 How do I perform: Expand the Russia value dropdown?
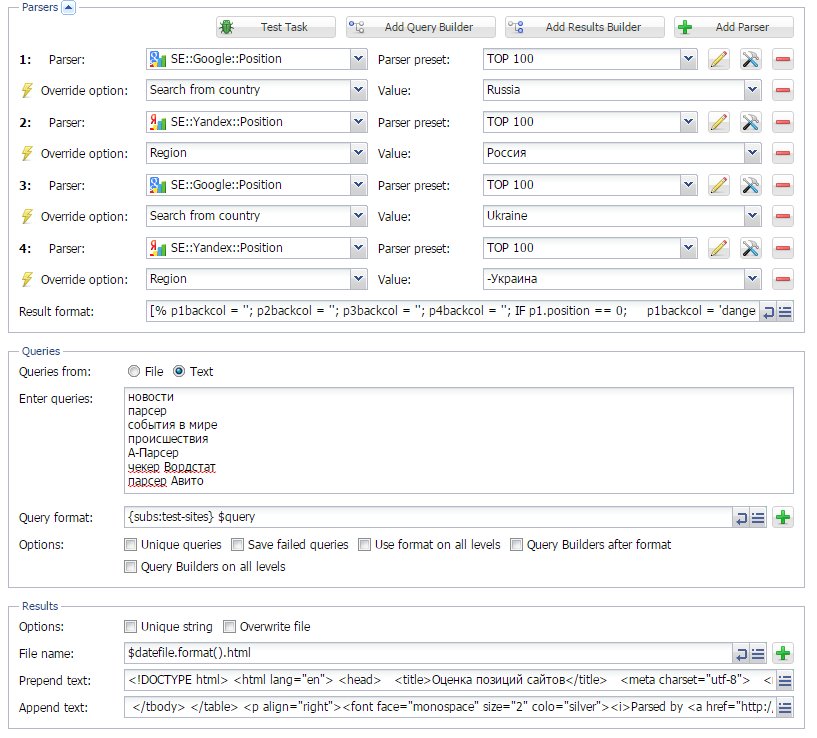[x=752, y=91]
